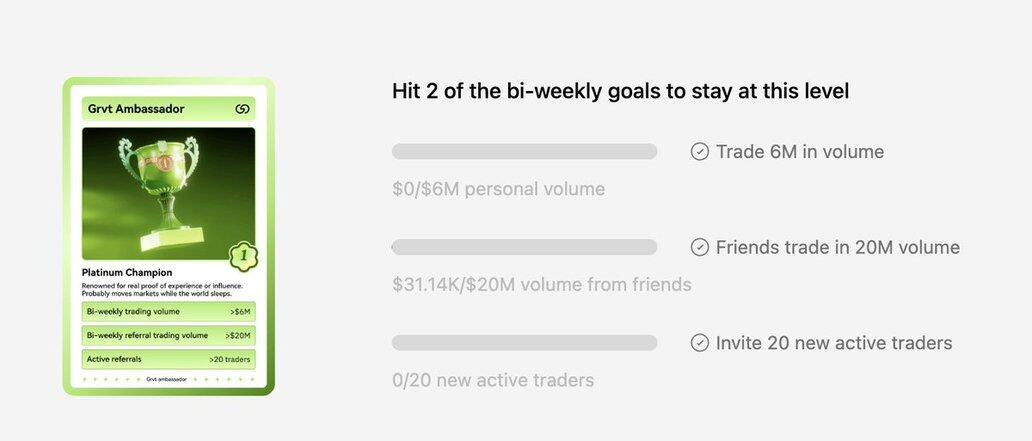Select the Bi-weekly referral trading volume row
The image size is (1032, 441).
(x=168, y=335)
